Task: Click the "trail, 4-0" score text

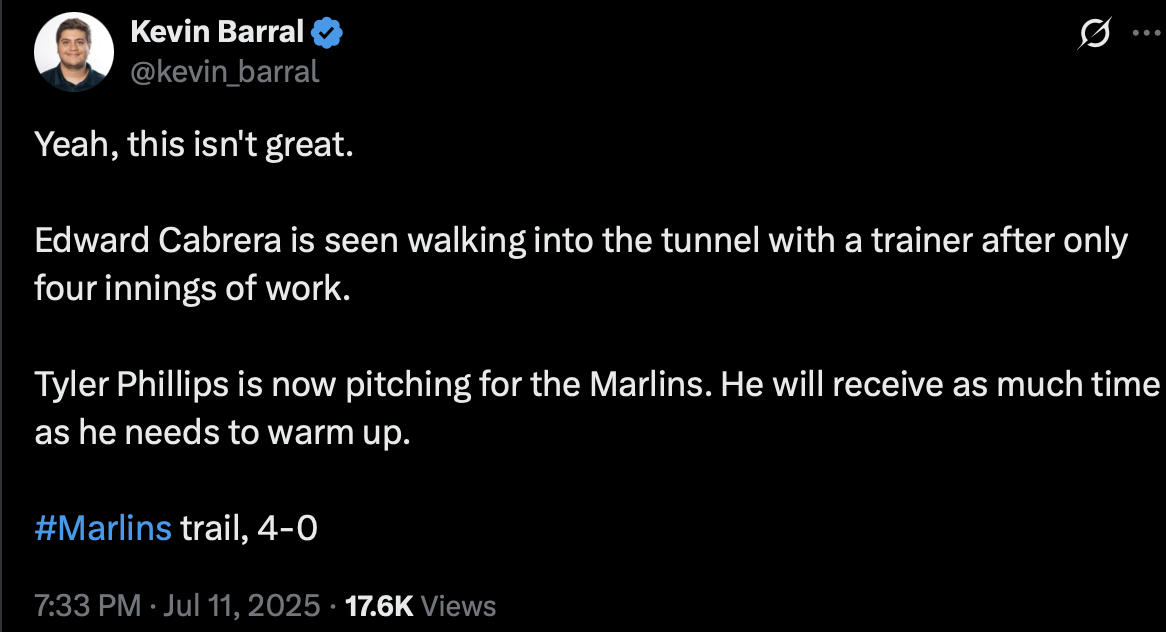Action: pos(248,528)
